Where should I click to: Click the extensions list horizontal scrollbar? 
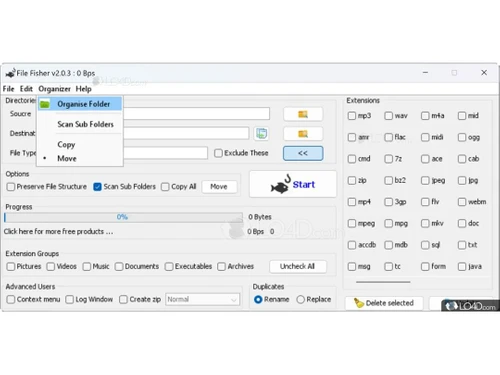coord(383,282)
